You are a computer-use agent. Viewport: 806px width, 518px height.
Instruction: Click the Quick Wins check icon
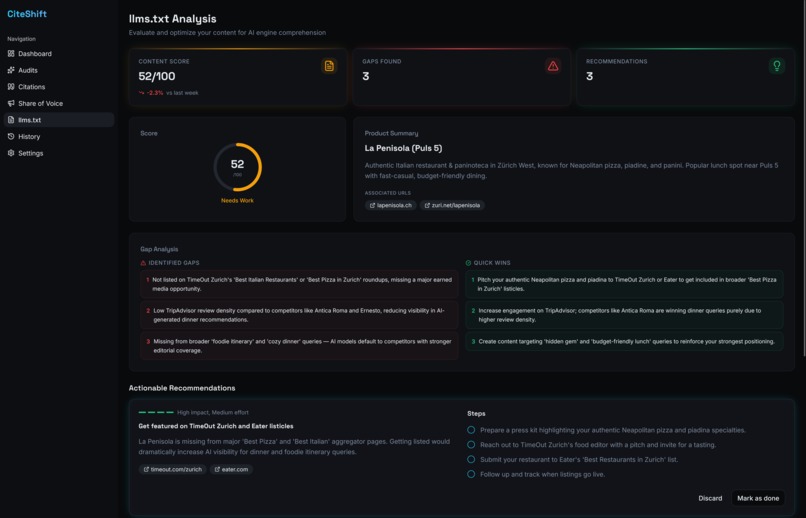[468, 263]
